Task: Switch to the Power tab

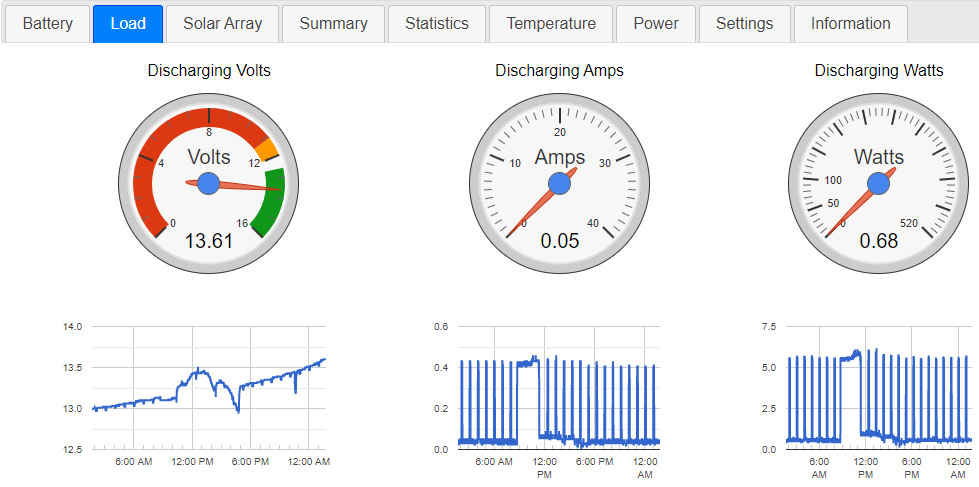Action: (655, 23)
